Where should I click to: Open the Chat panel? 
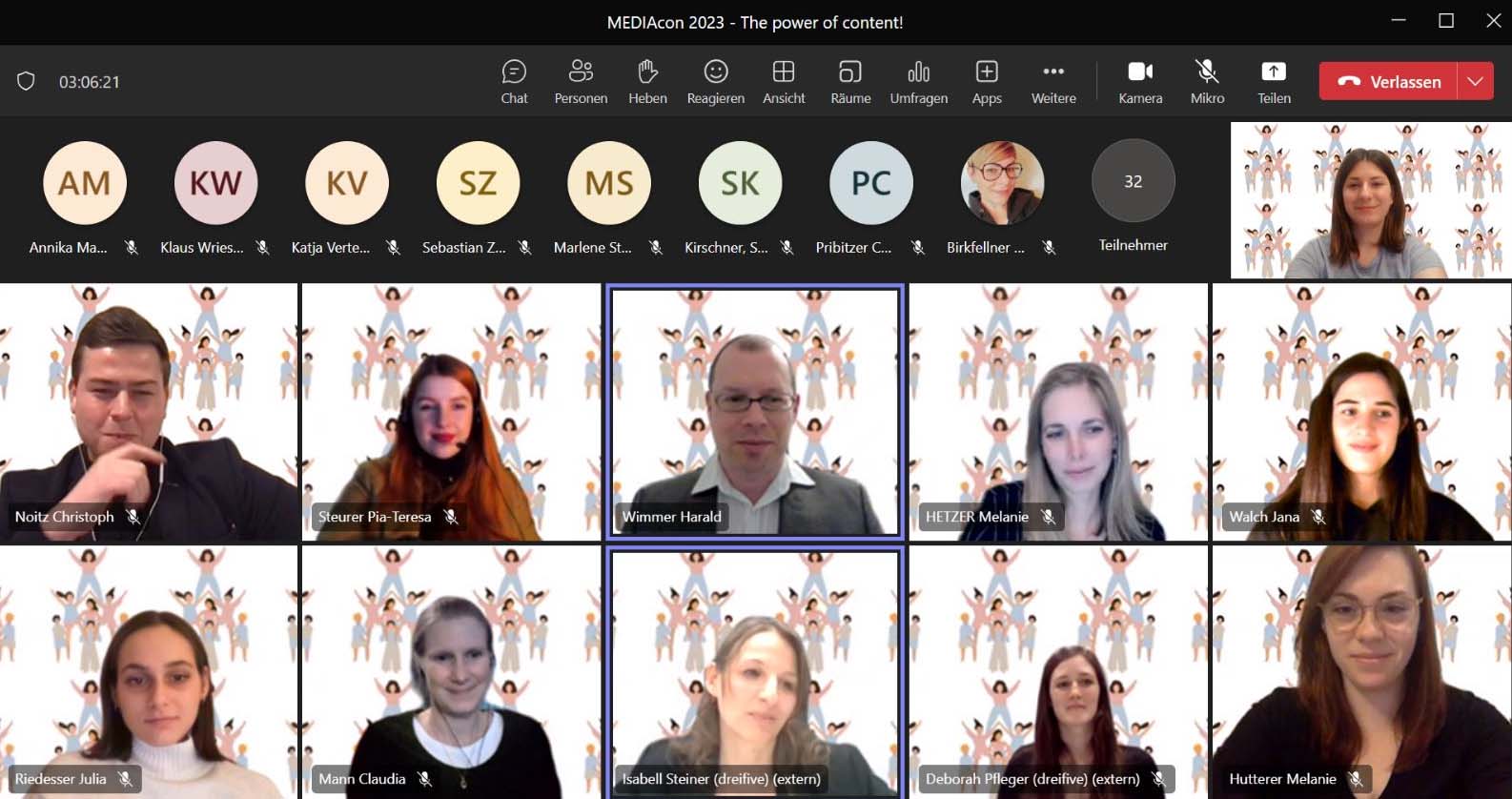(x=514, y=82)
